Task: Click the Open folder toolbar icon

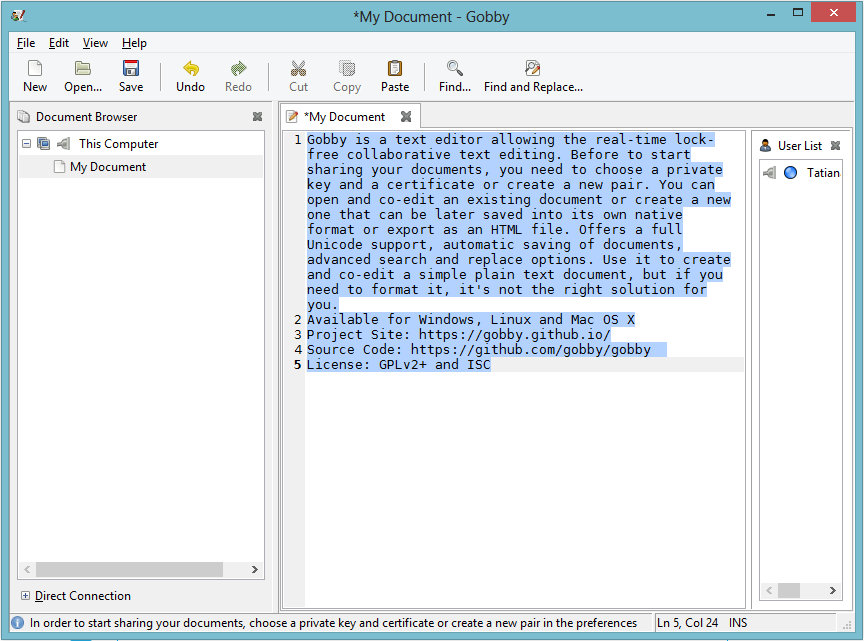Action: (x=83, y=69)
